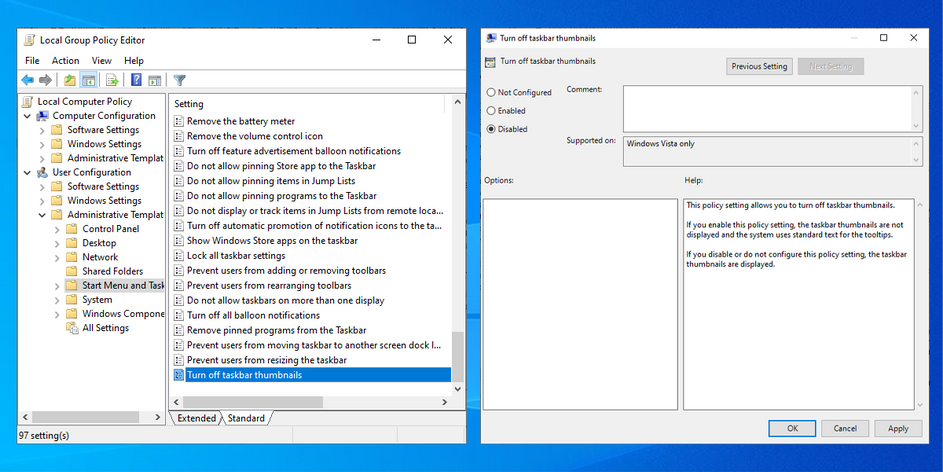Choose the Disabled radio option
943x472 pixels.
tap(491, 129)
